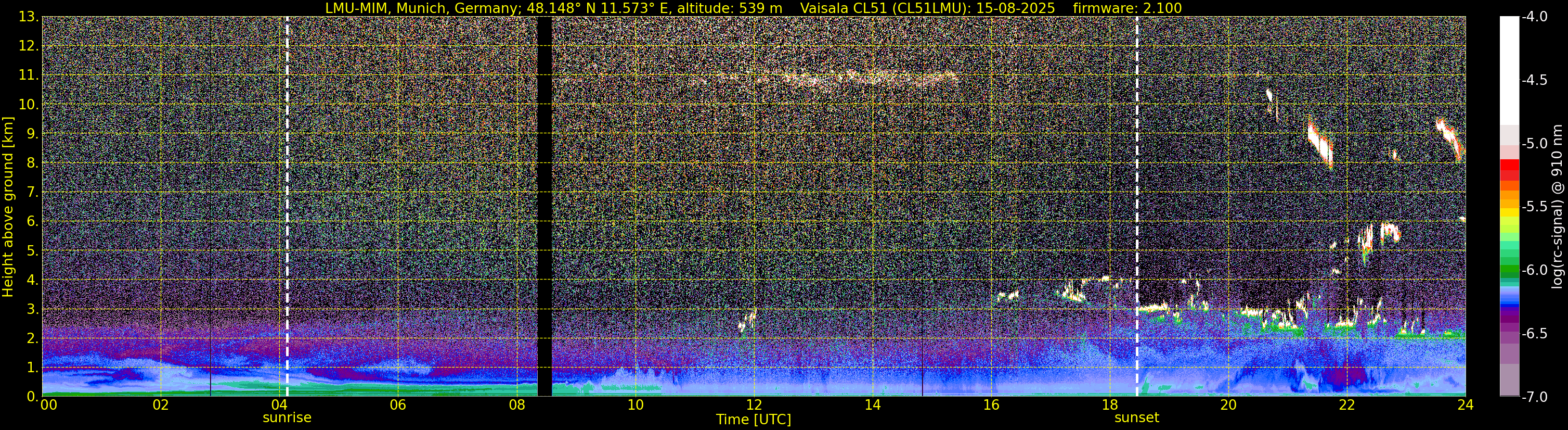1568x430 pixels.
Task: Click time axis tick '02'
Action: click(x=160, y=405)
